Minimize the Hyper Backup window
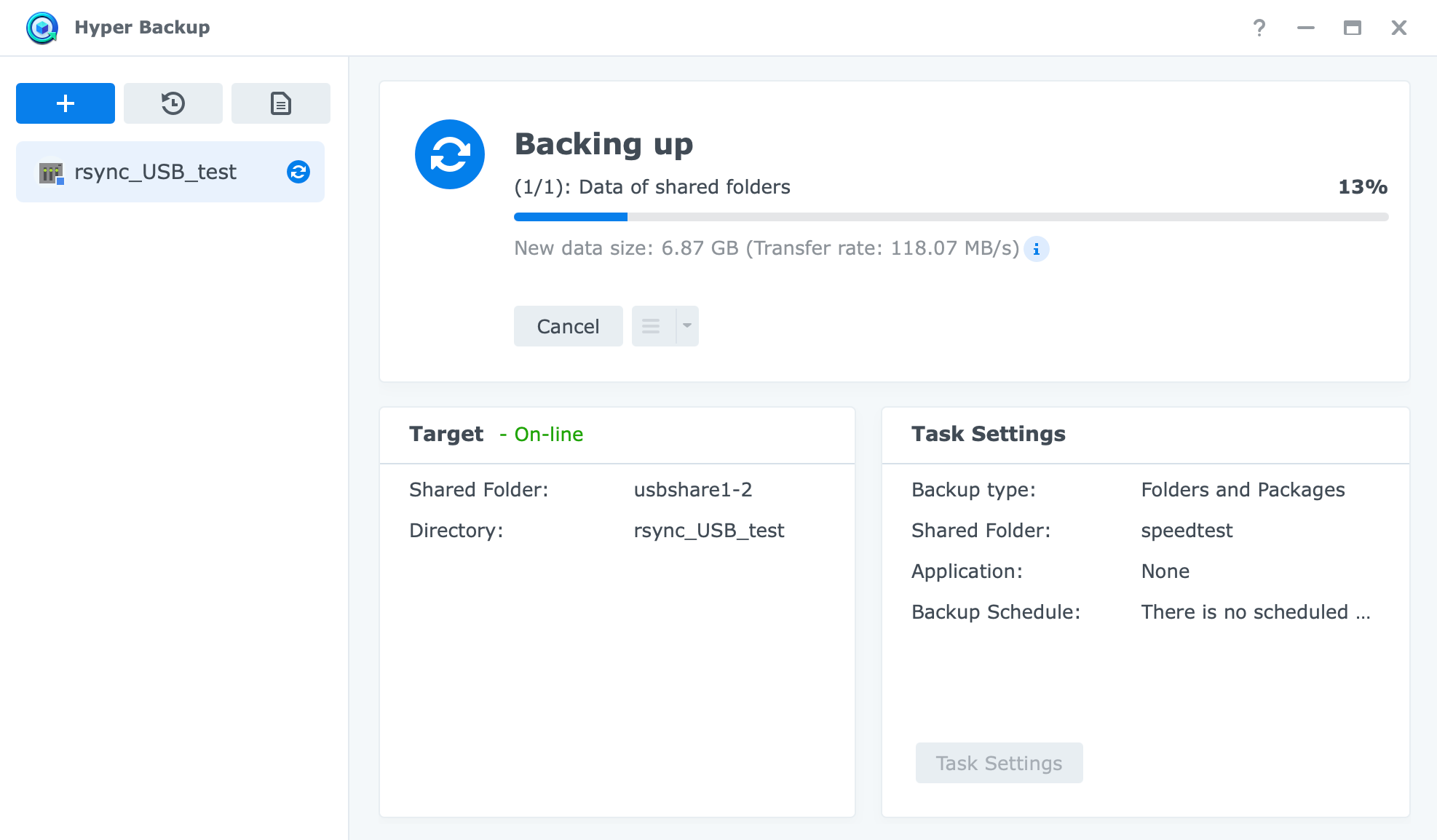Viewport: 1437px width, 840px height. 1306,28
